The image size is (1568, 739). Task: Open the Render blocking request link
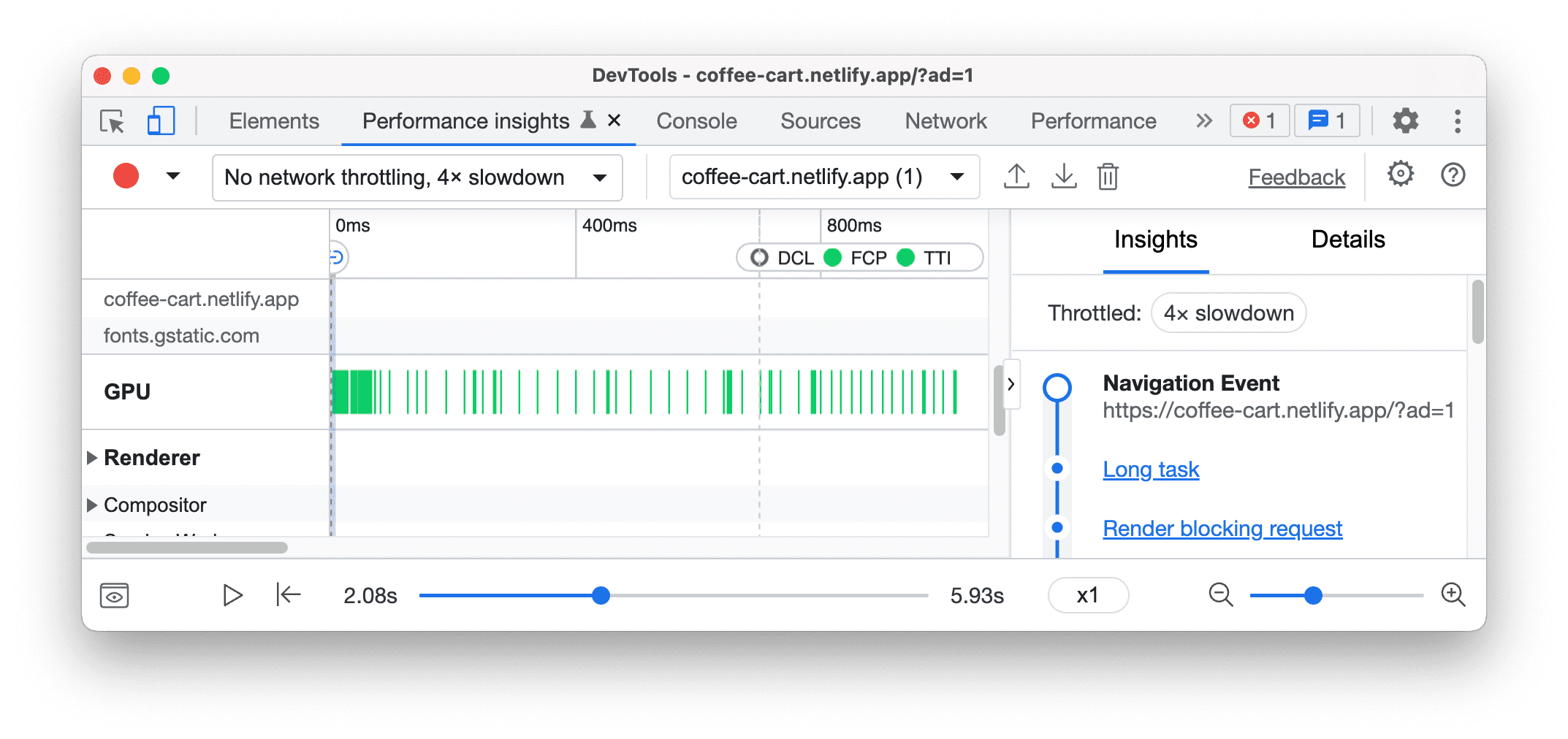click(x=1222, y=528)
